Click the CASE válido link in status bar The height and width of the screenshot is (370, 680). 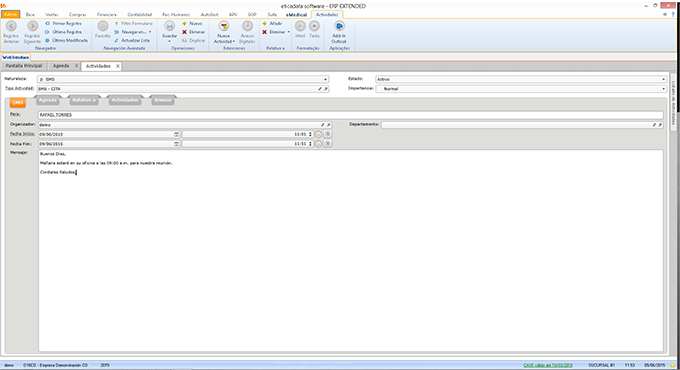pyautogui.click(x=548, y=365)
